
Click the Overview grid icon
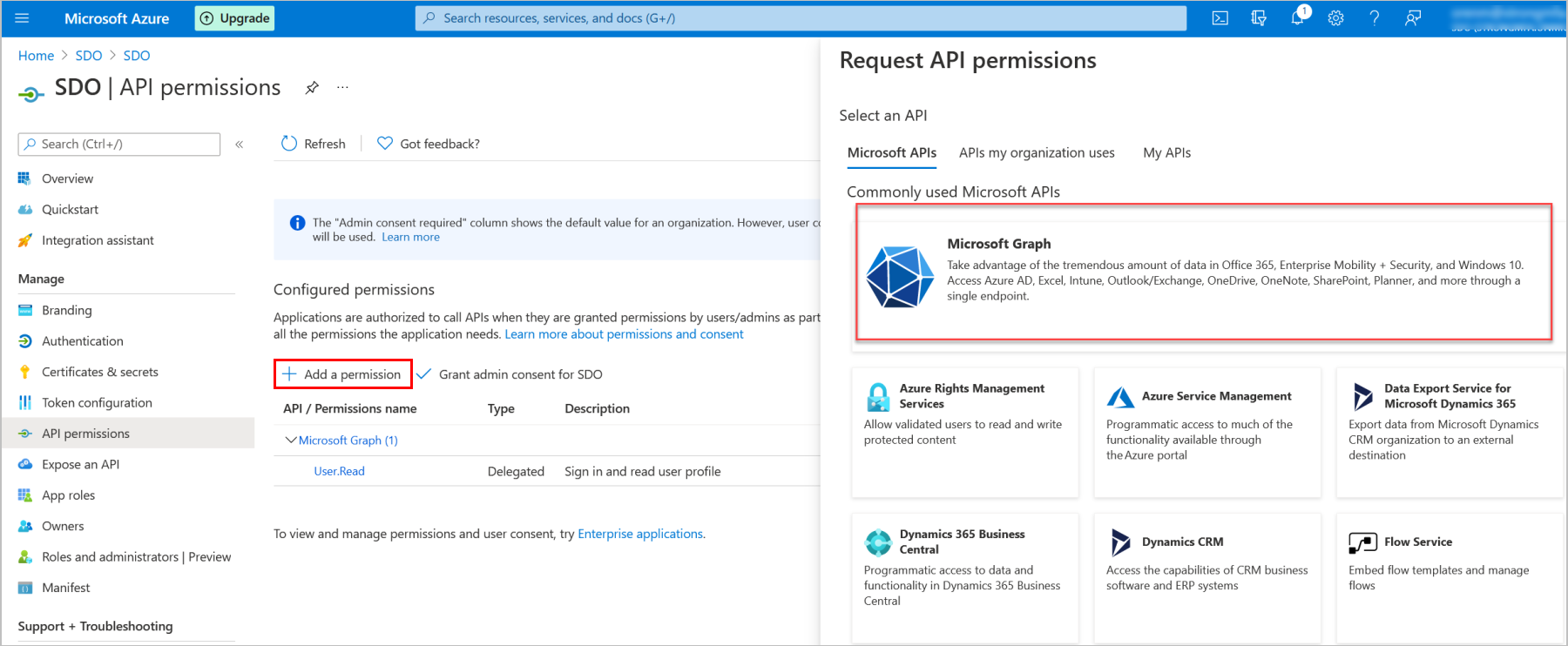24,178
